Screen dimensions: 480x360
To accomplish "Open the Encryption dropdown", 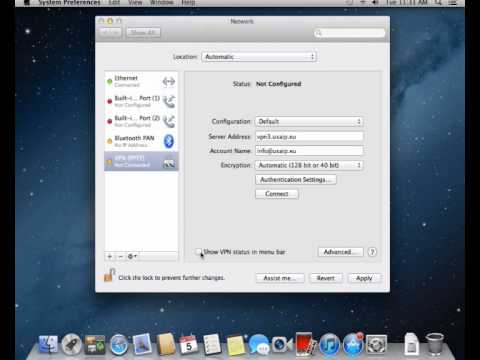I will coord(309,165).
